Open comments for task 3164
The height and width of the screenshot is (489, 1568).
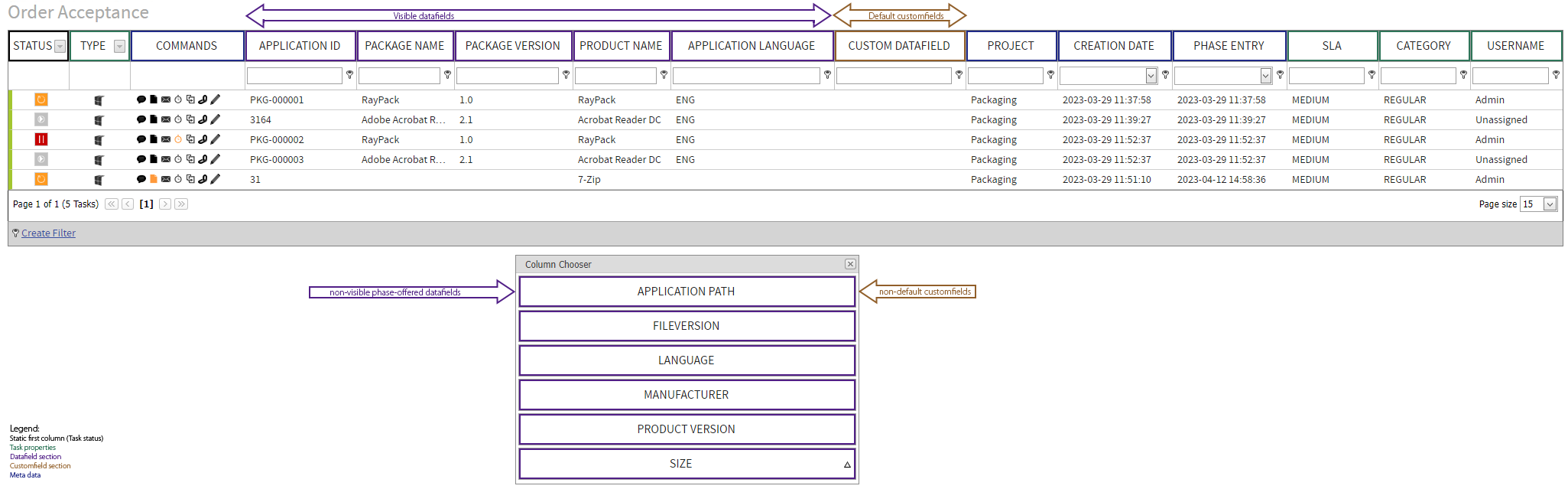pyautogui.click(x=141, y=119)
